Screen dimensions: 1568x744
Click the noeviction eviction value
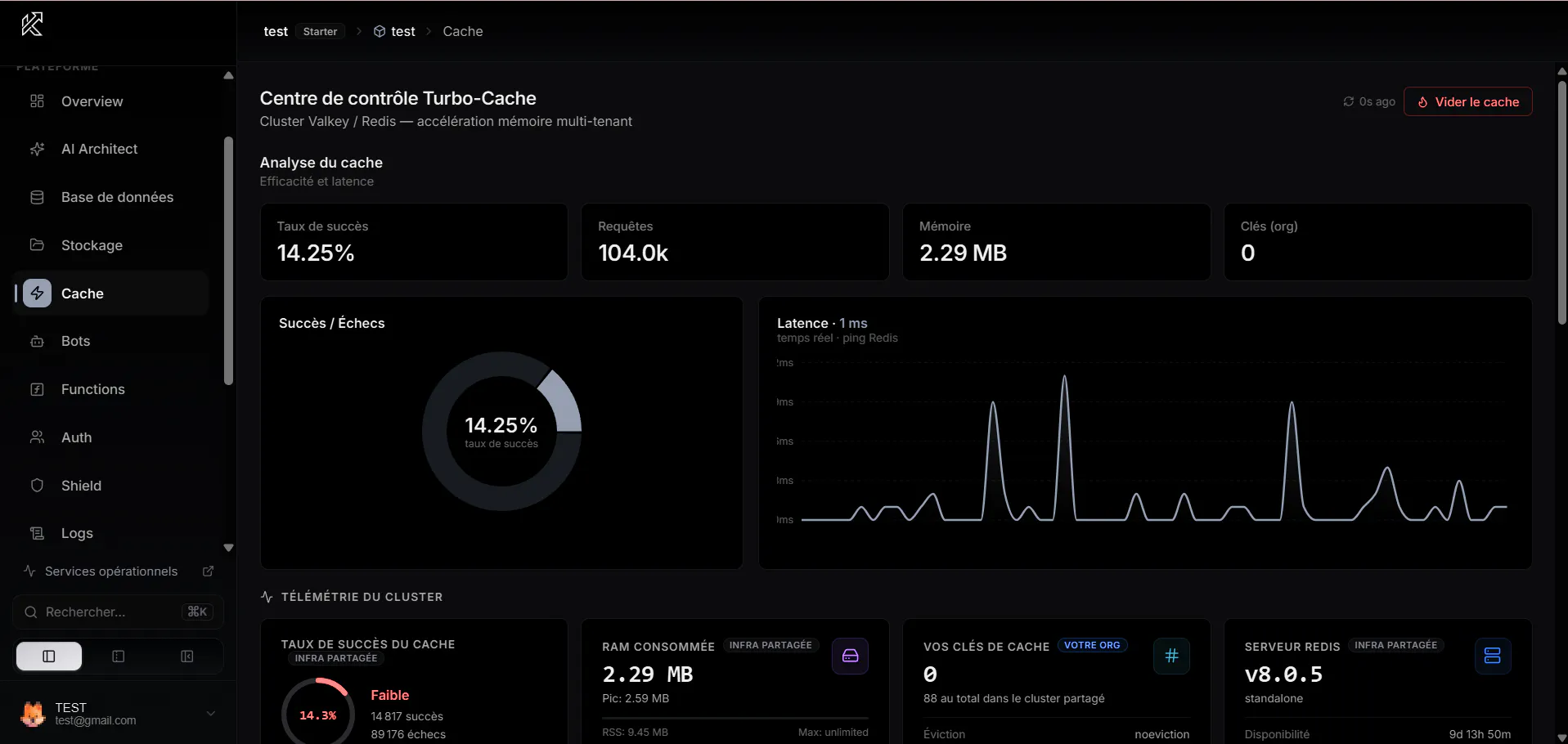[x=1161, y=734]
